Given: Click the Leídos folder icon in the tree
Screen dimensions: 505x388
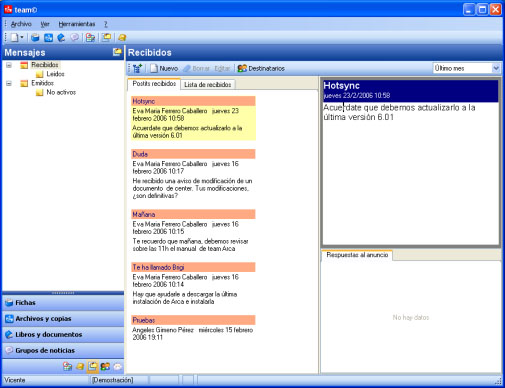Looking at the screenshot, I should (x=40, y=74).
